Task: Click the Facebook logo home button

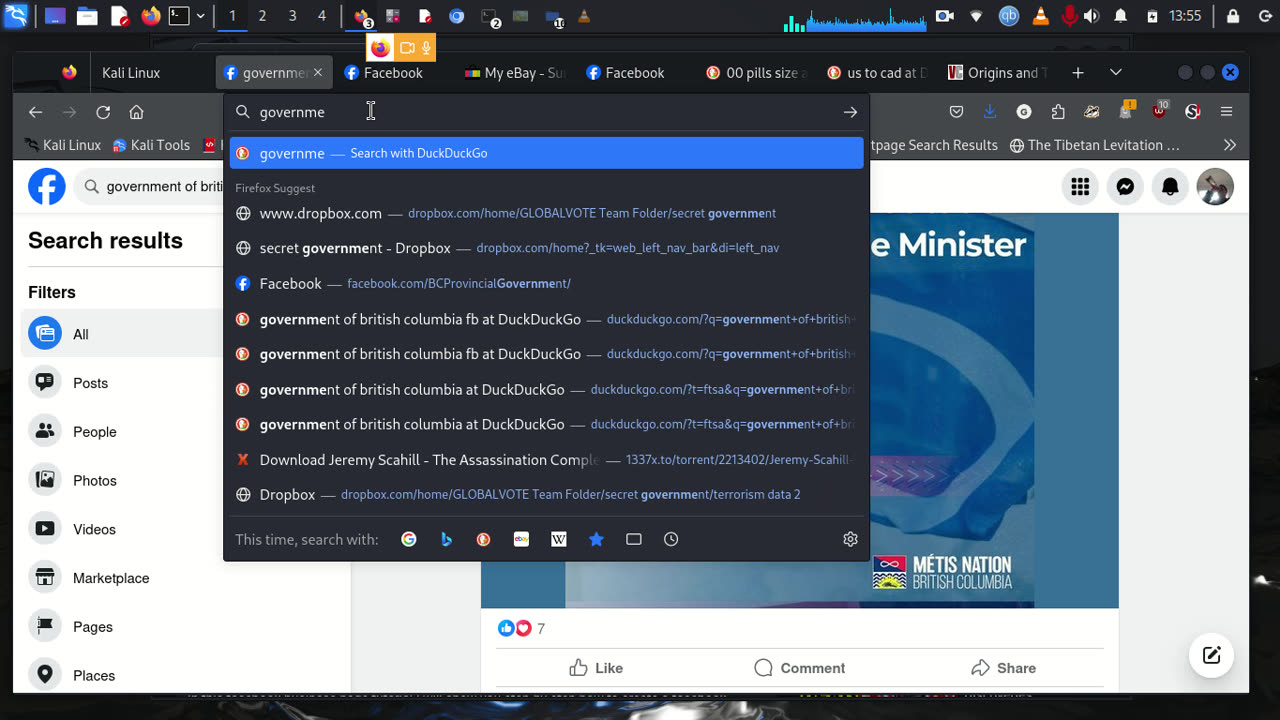Action: pyautogui.click(x=47, y=187)
